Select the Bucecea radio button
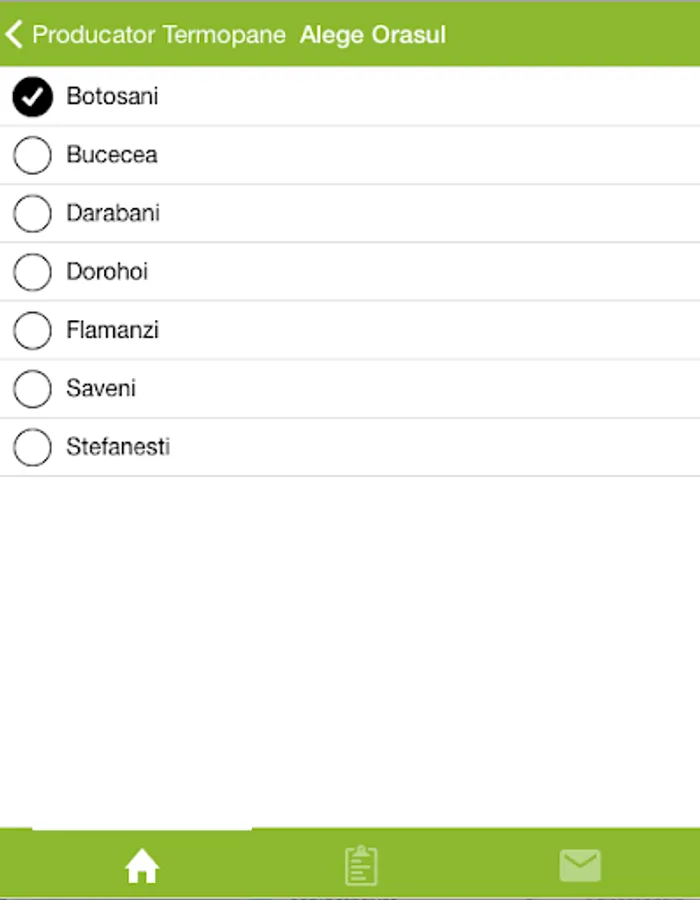Image resolution: width=700 pixels, height=900 pixels. 33,155
